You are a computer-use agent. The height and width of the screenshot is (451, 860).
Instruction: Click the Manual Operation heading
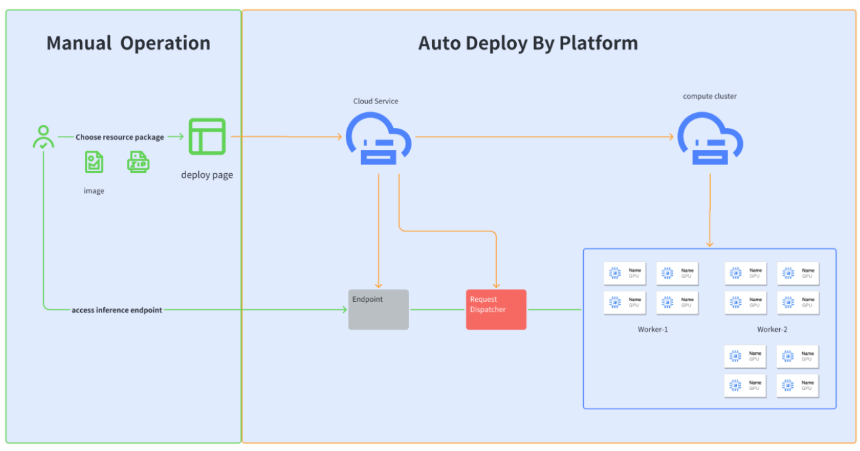click(x=128, y=43)
